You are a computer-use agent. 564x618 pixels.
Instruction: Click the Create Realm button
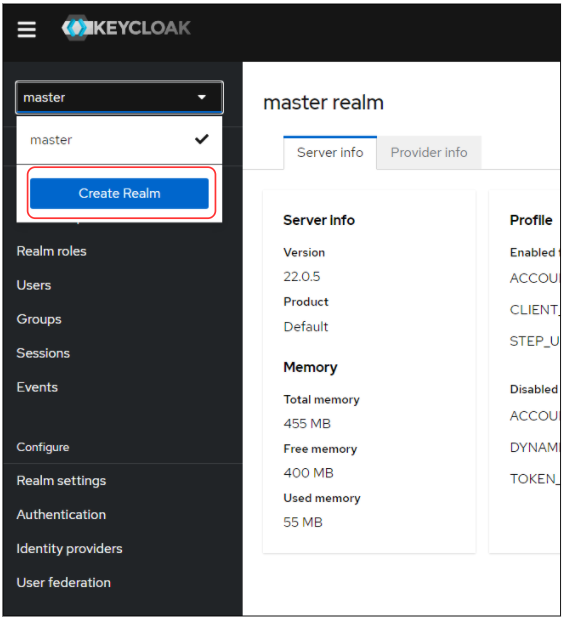119,193
